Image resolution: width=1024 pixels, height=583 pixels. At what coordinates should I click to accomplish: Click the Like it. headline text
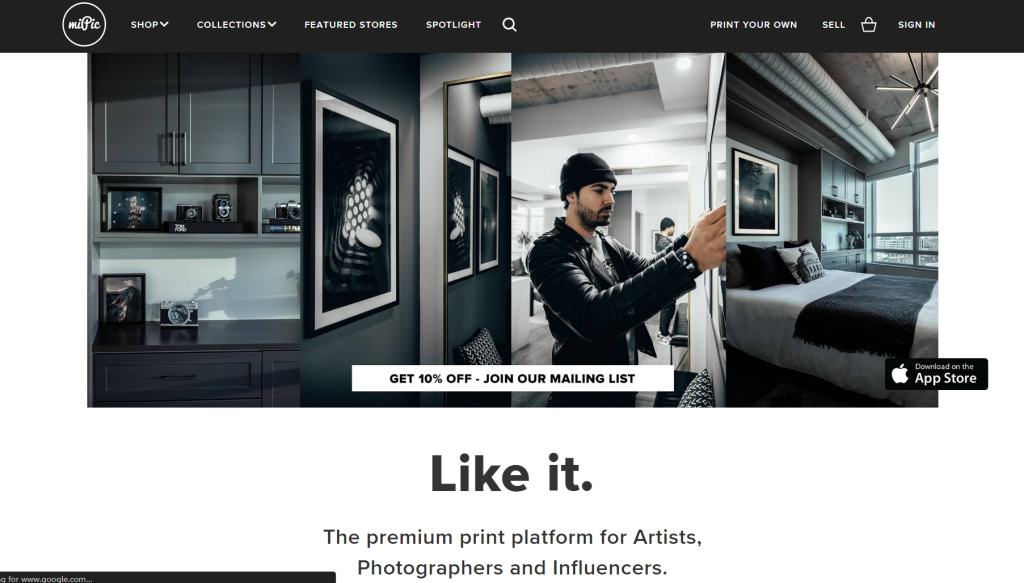click(511, 473)
